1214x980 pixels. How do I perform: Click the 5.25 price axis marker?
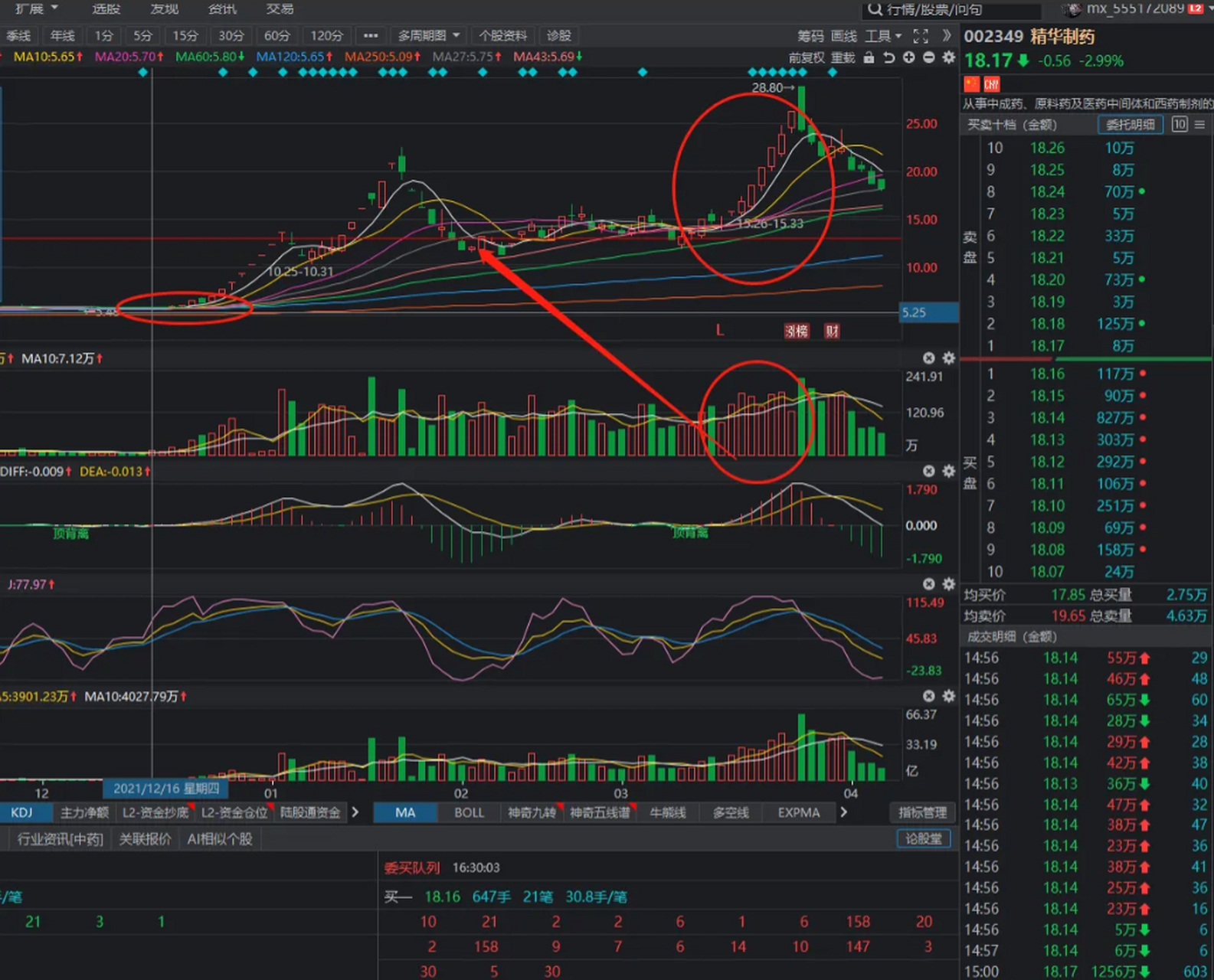(x=929, y=312)
